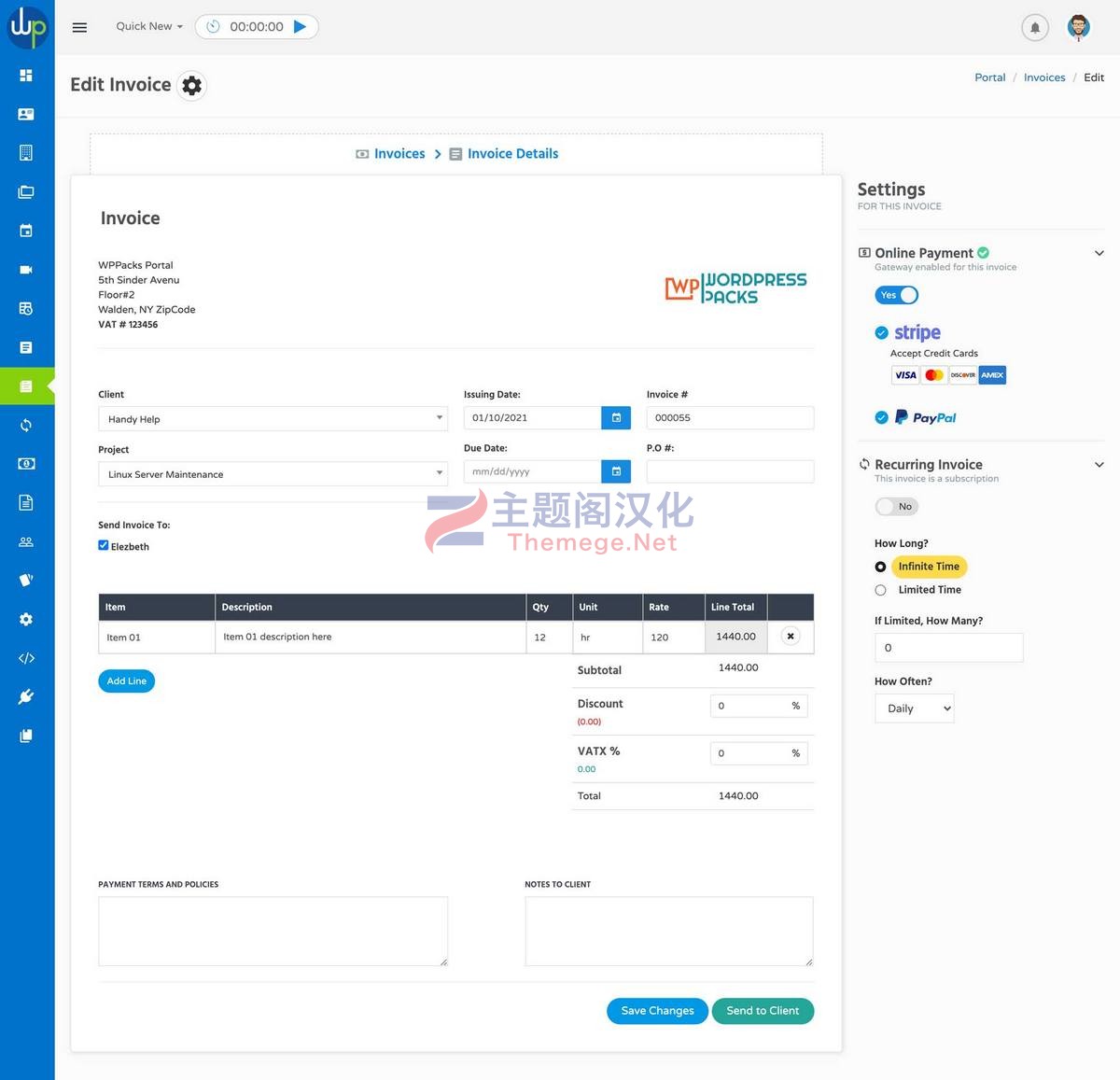Click the WP logo in corner
1120x1080 pixels.
point(27,27)
